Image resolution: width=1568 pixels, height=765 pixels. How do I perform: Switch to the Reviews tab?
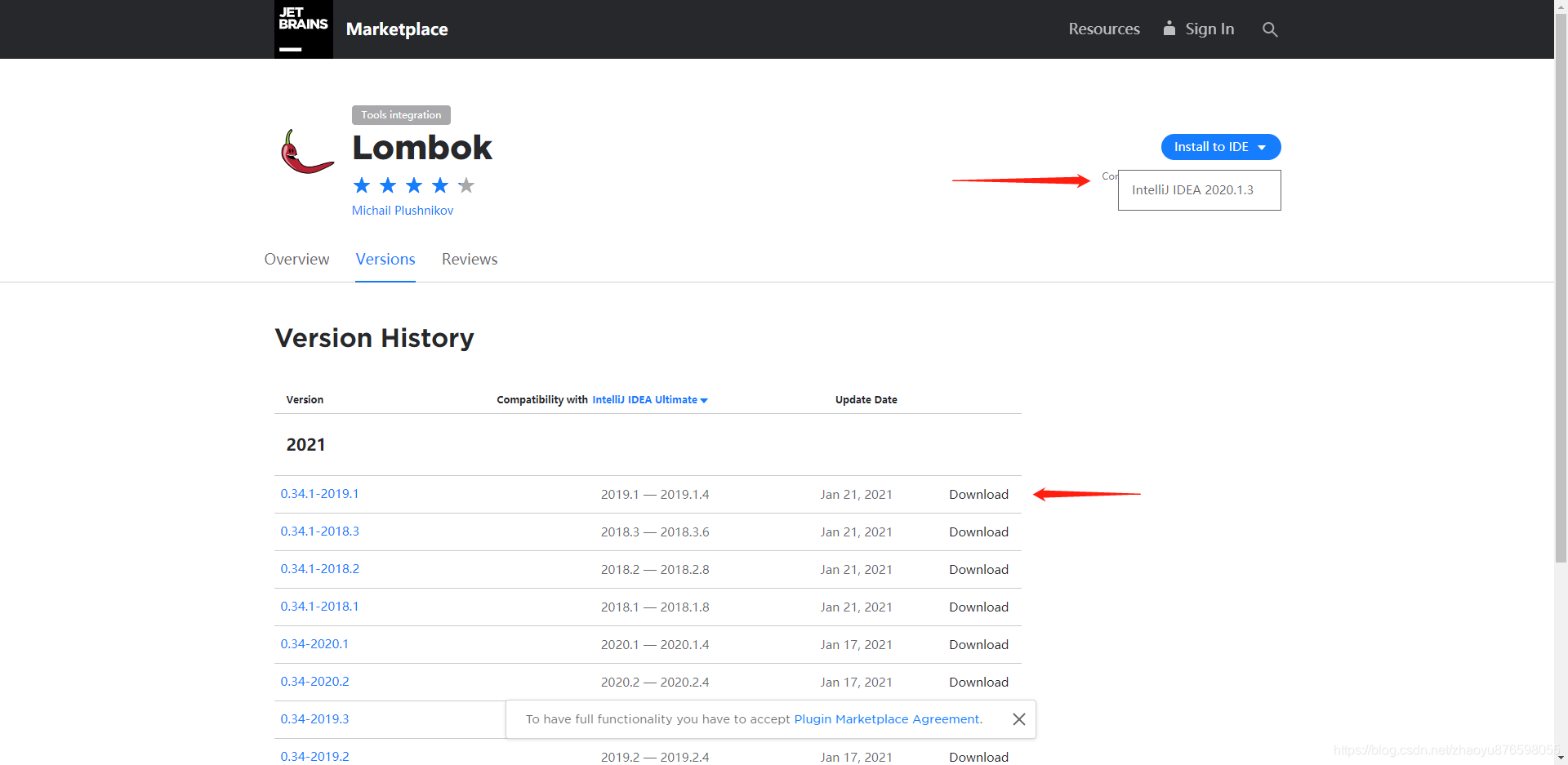470,260
